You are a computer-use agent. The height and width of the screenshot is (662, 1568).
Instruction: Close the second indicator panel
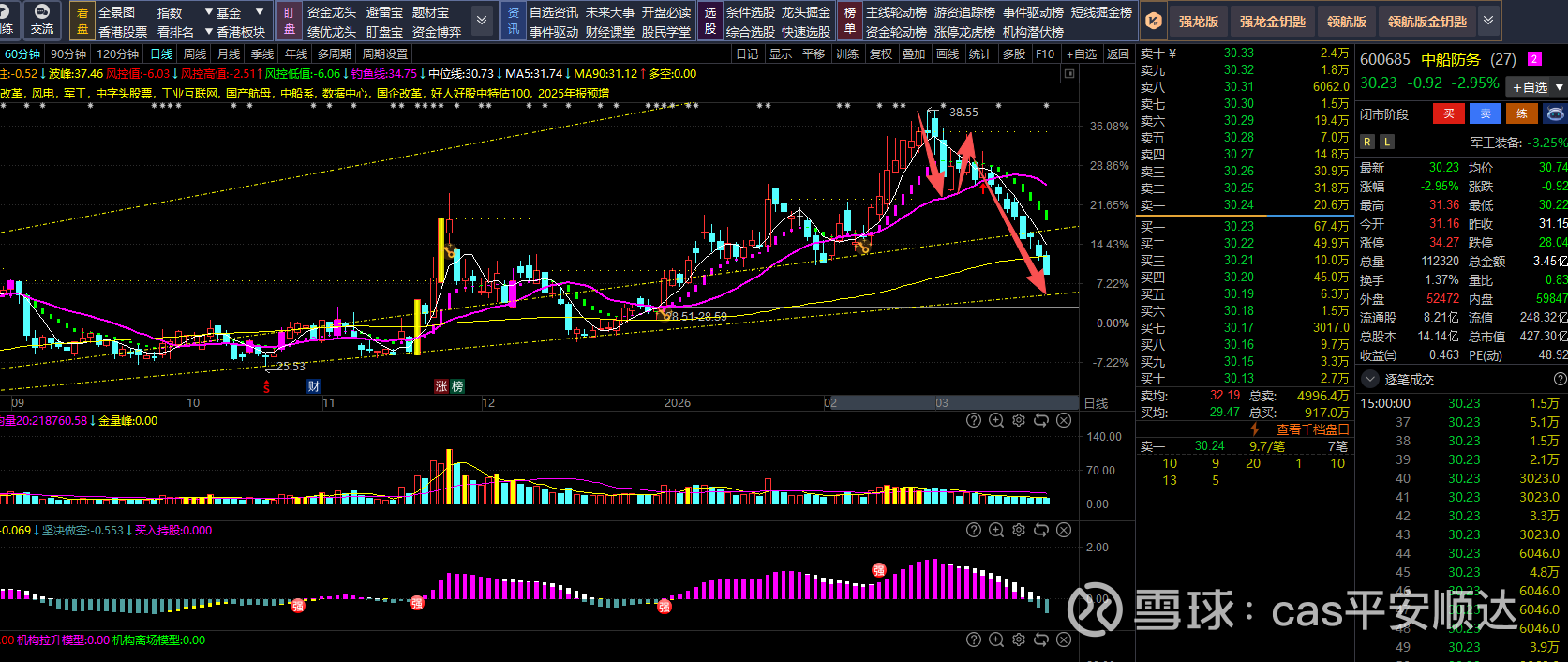pos(1064,531)
